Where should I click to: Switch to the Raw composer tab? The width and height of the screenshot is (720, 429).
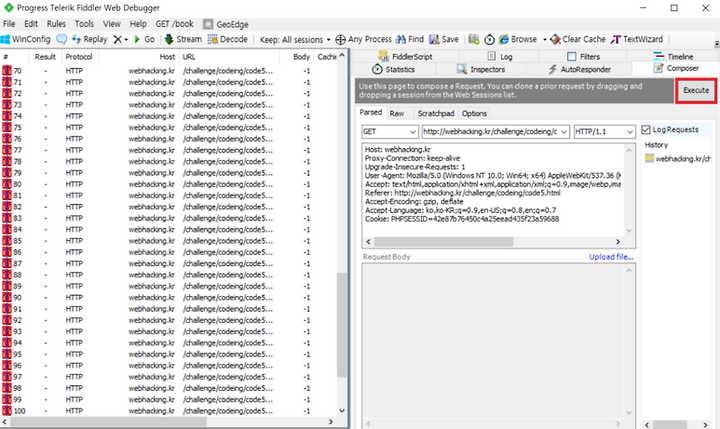(397, 113)
